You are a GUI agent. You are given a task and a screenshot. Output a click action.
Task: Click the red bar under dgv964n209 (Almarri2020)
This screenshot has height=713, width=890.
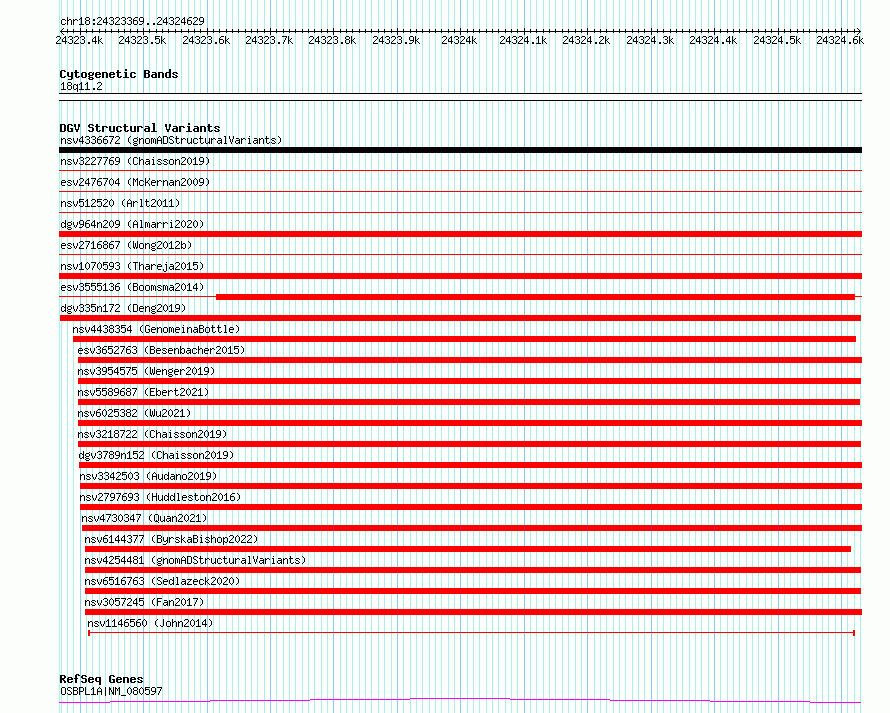click(460, 234)
